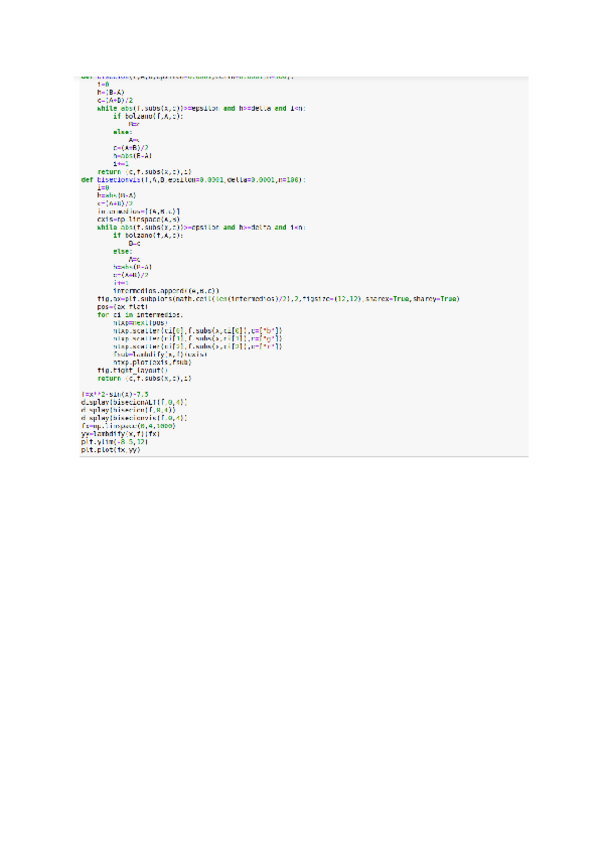Click the 'axis=np.linspace' line
The image size is (600, 848).
click(139, 220)
